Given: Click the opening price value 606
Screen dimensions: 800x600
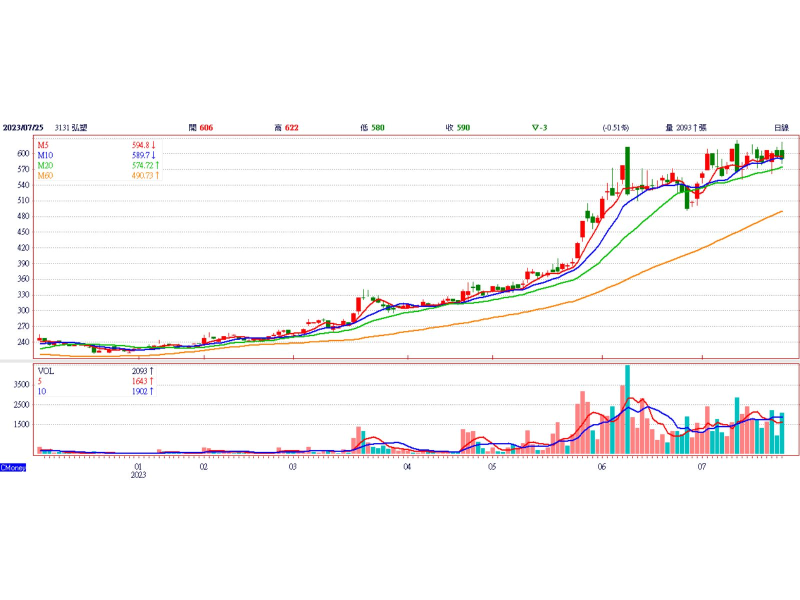Looking at the screenshot, I should coord(206,128).
